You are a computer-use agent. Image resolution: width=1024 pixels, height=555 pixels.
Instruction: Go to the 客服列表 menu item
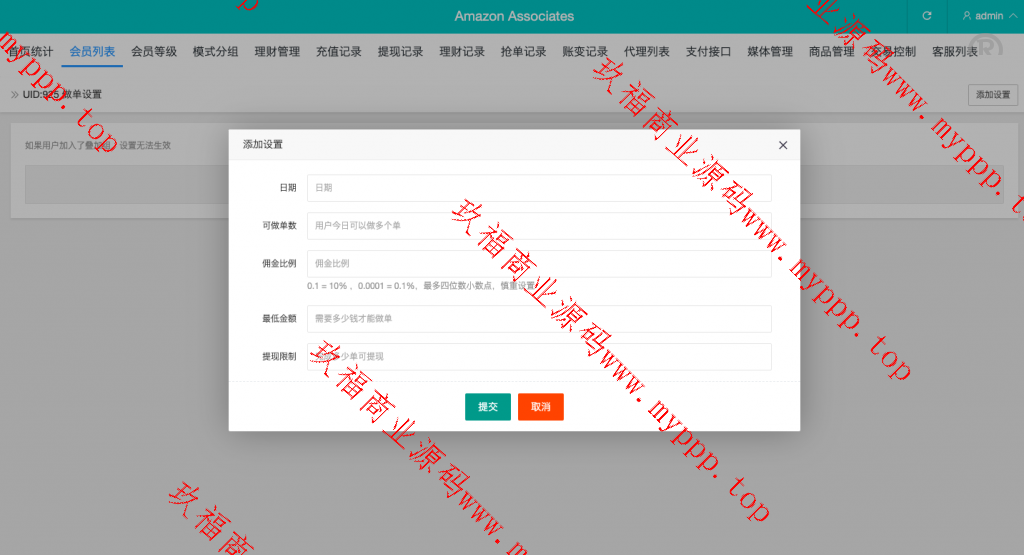click(954, 52)
